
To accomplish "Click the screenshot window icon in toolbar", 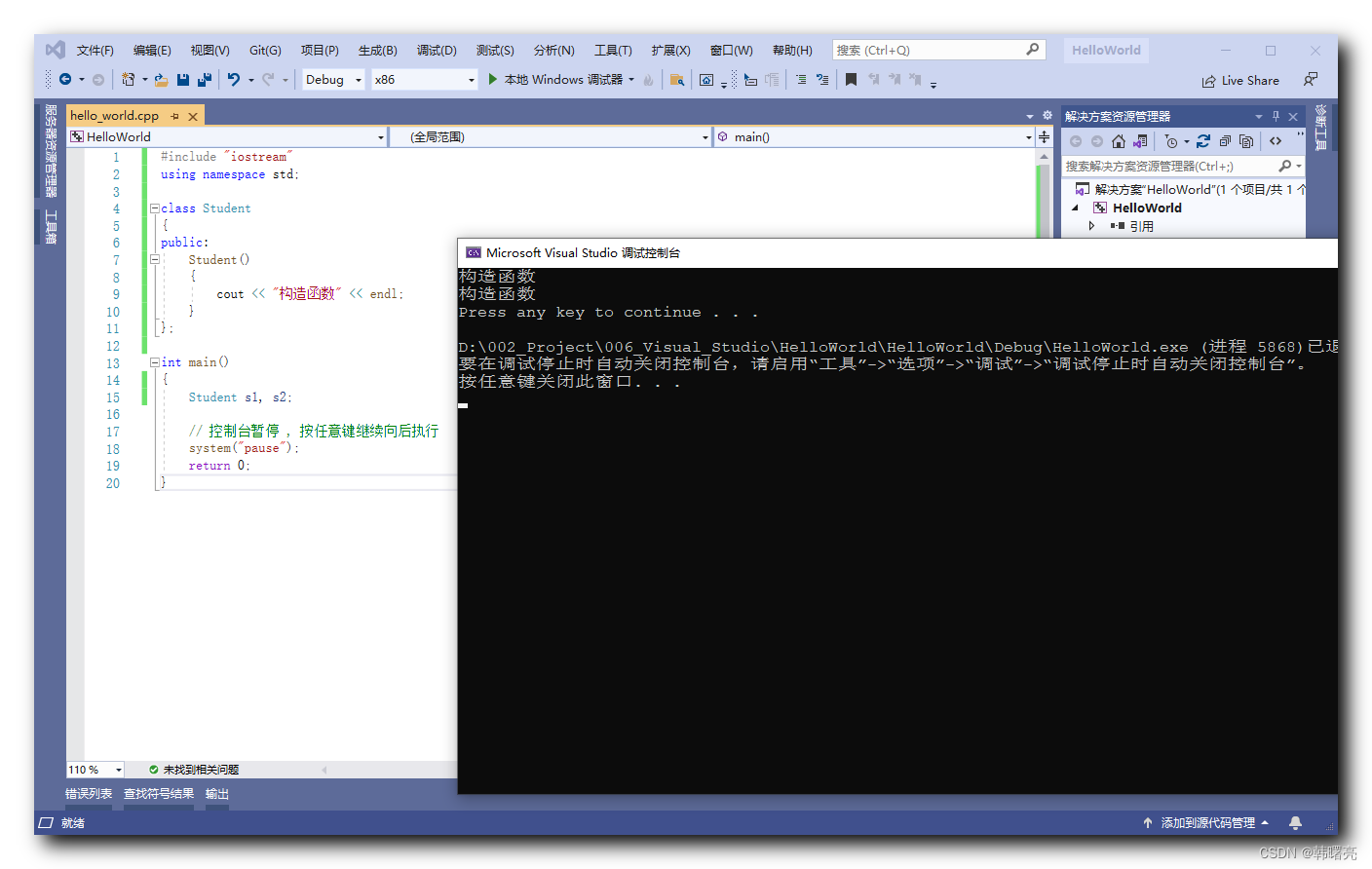I will (706, 80).
